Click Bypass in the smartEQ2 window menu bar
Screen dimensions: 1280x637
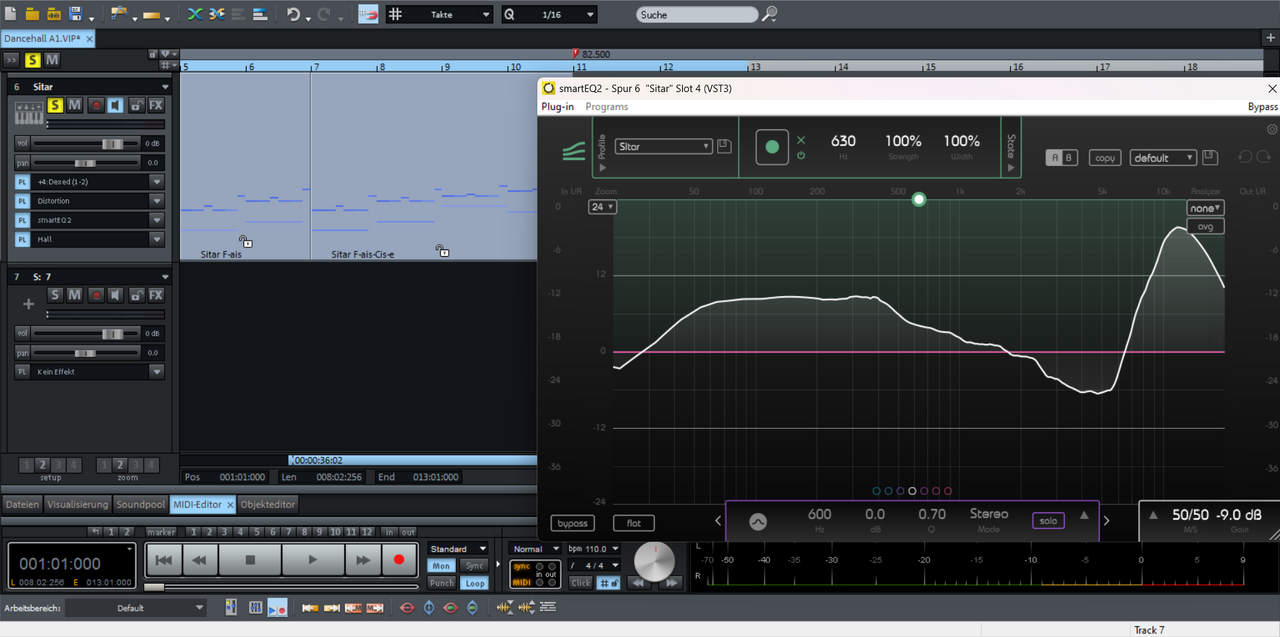pyautogui.click(x=1263, y=107)
